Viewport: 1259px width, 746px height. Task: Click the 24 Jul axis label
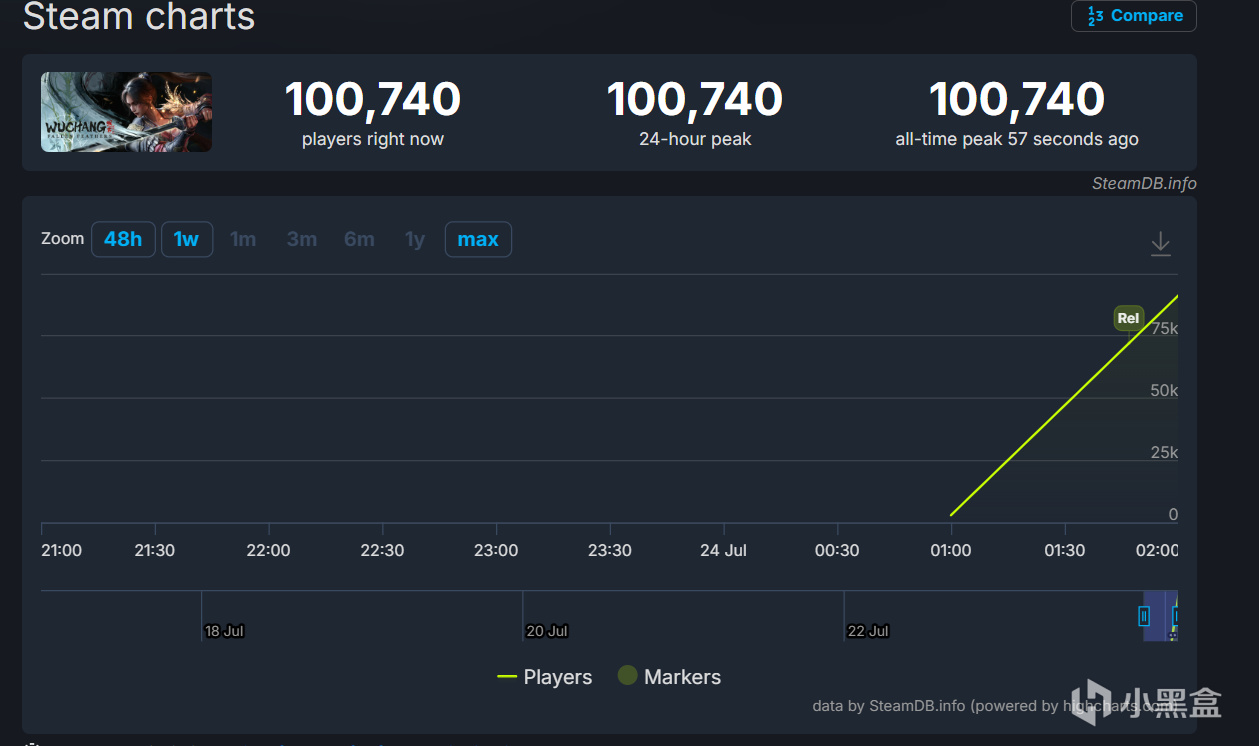point(723,550)
